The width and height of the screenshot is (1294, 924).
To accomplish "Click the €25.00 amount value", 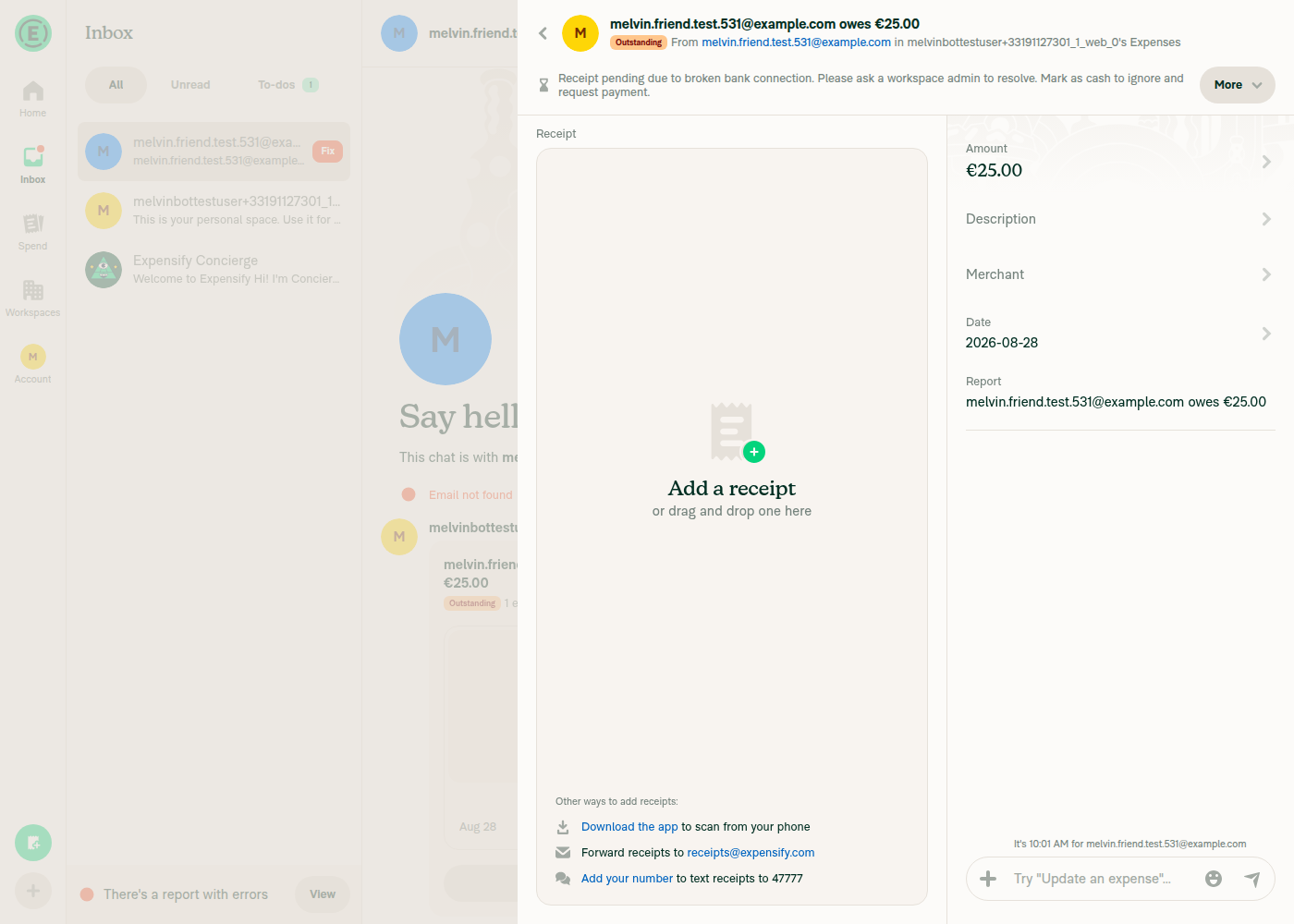I will click(x=994, y=170).
